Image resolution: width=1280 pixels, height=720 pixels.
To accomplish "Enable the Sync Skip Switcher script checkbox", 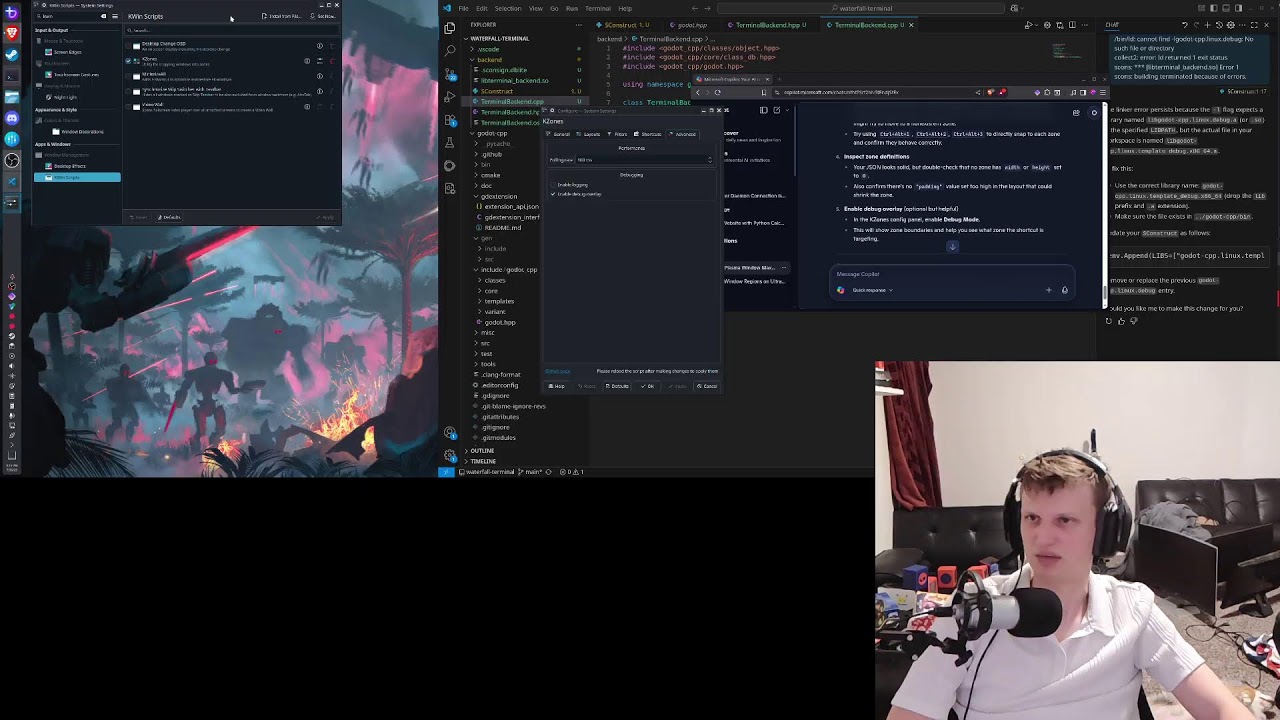I will click(x=128, y=91).
